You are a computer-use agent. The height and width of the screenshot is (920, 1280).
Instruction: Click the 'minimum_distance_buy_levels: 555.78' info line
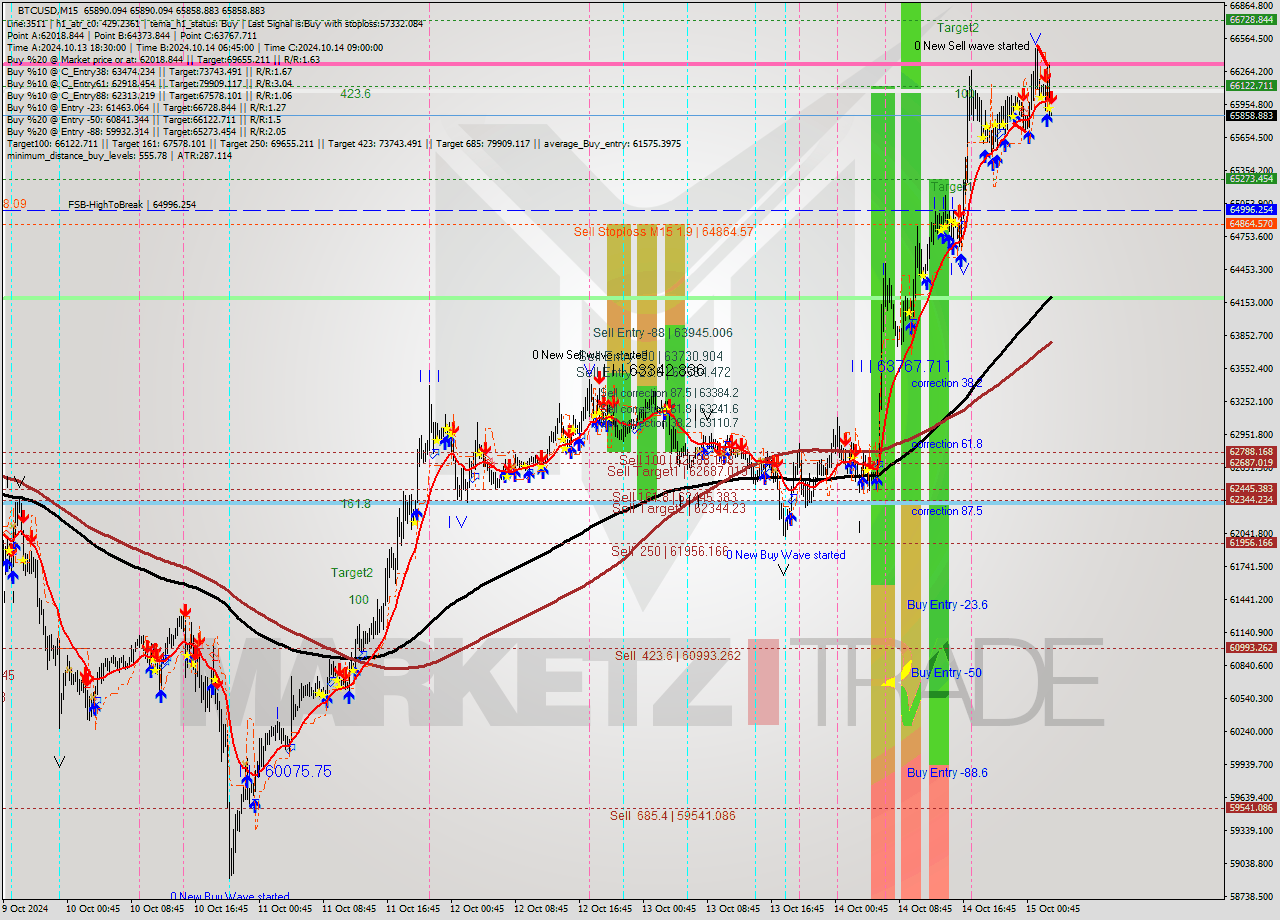point(119,156)
